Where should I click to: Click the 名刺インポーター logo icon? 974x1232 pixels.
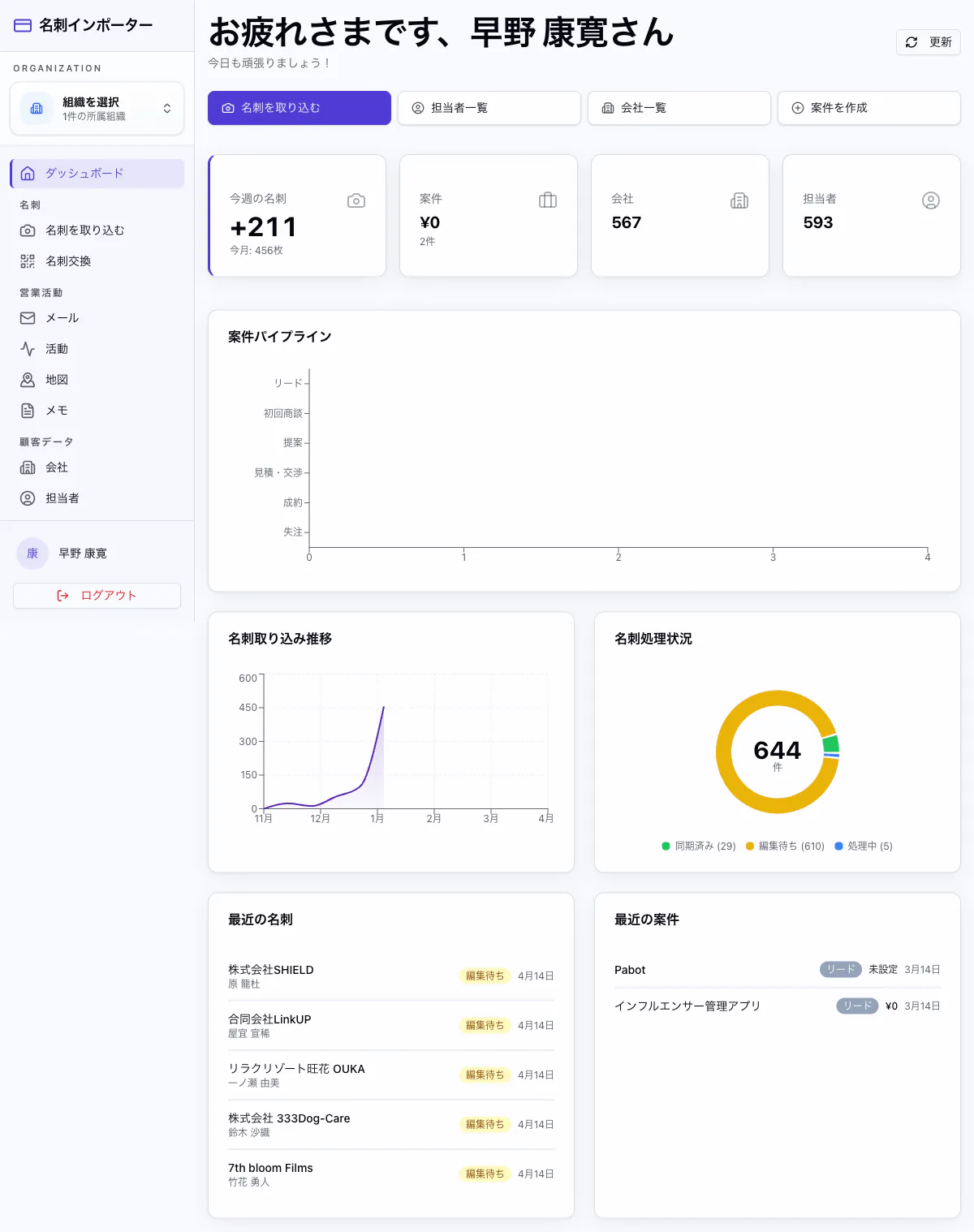click(x=23, y=26)
